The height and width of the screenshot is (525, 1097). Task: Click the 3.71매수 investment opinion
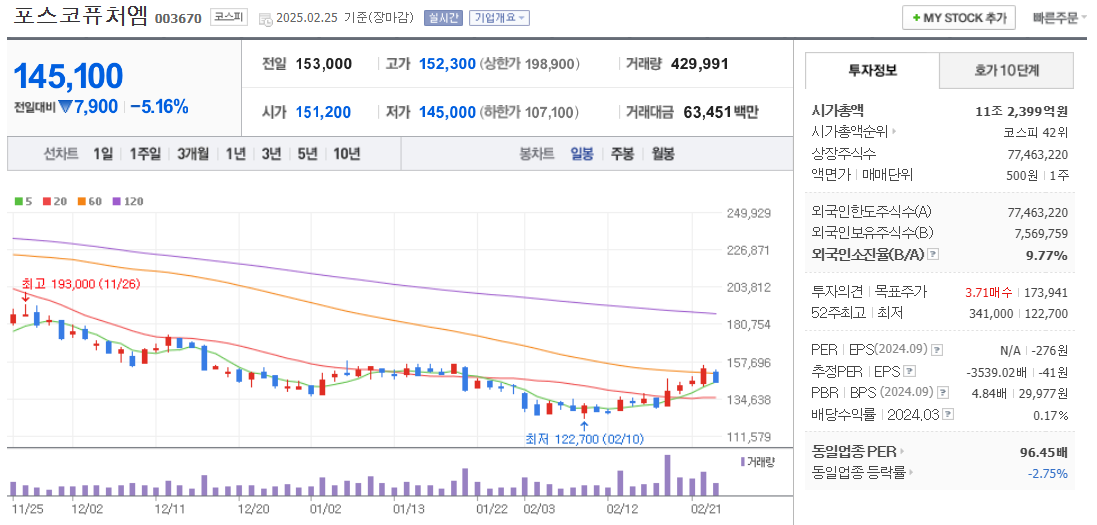pyautogui.click(x=988, y=293)
